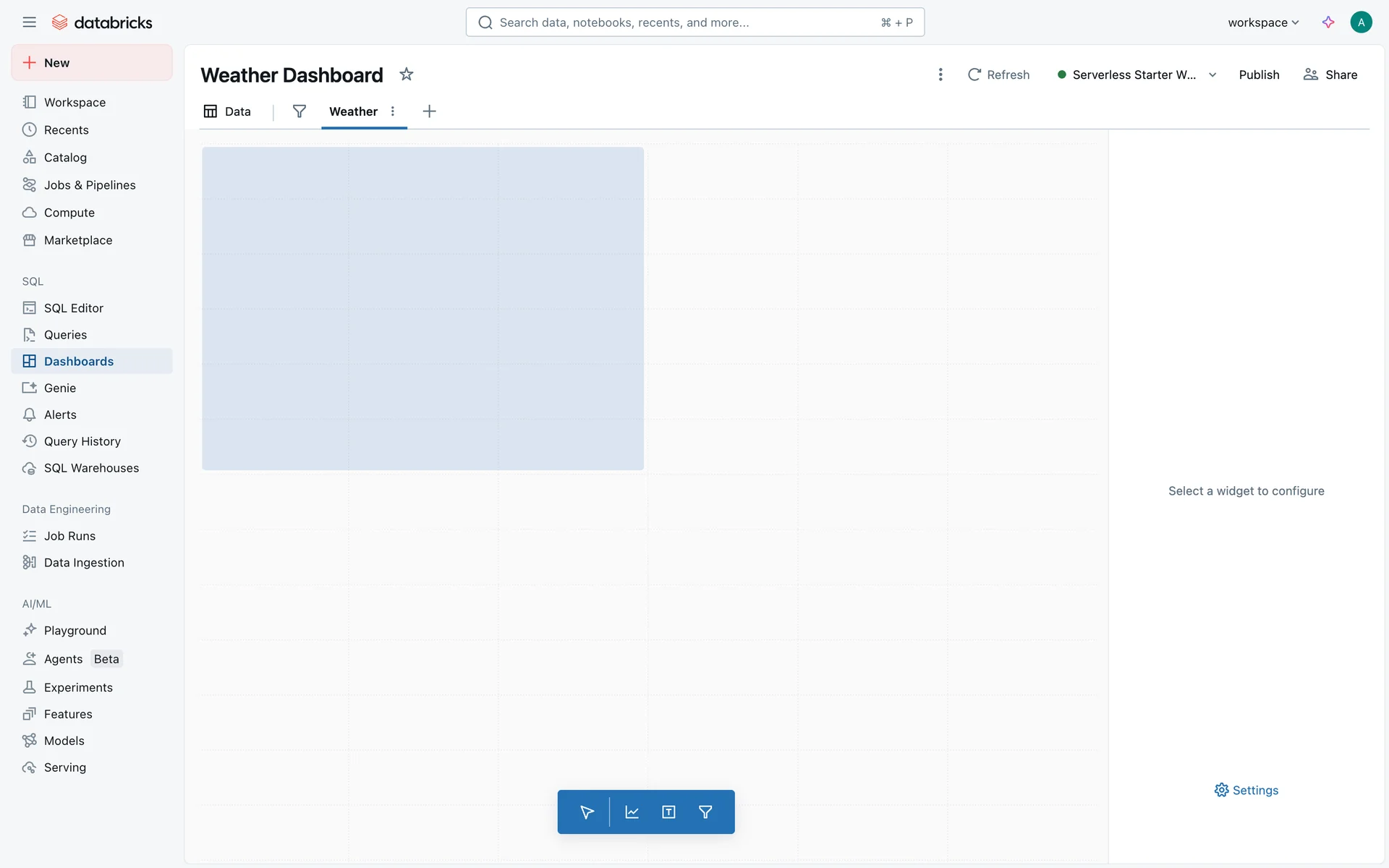The width and height of the screenshot is (1389, 868).
Task: Open the workspace switcher dropdown
Action: click(1263, 22)
